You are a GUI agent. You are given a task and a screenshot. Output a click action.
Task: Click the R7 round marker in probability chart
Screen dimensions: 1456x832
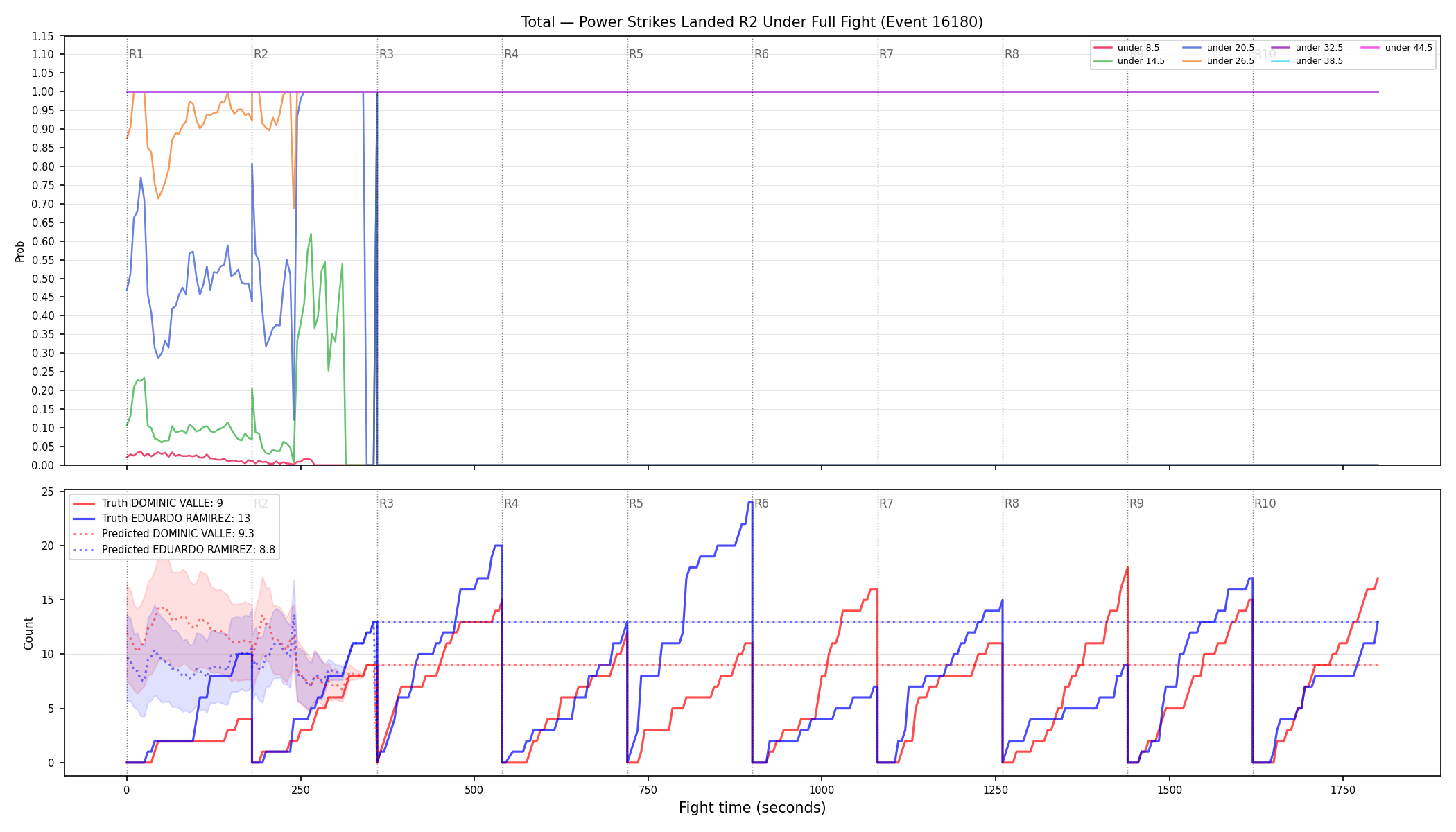[x=886, y=54]
